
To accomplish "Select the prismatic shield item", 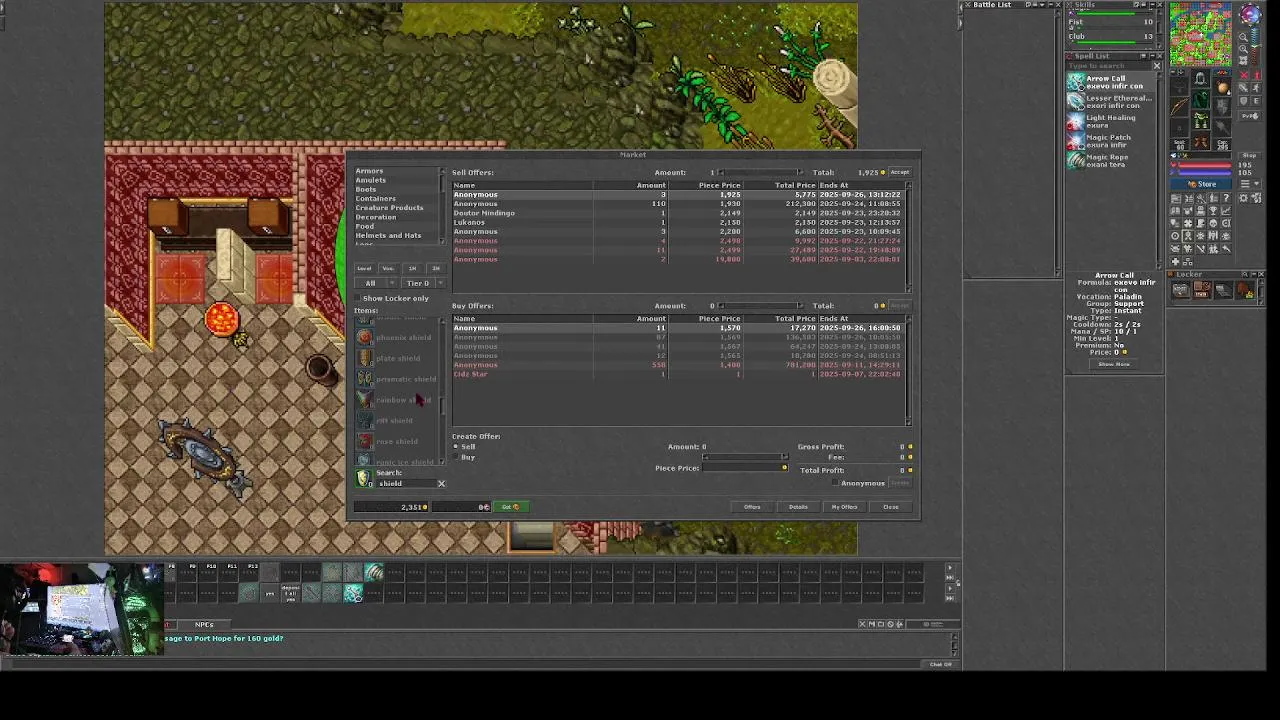I will click(397, 379).
